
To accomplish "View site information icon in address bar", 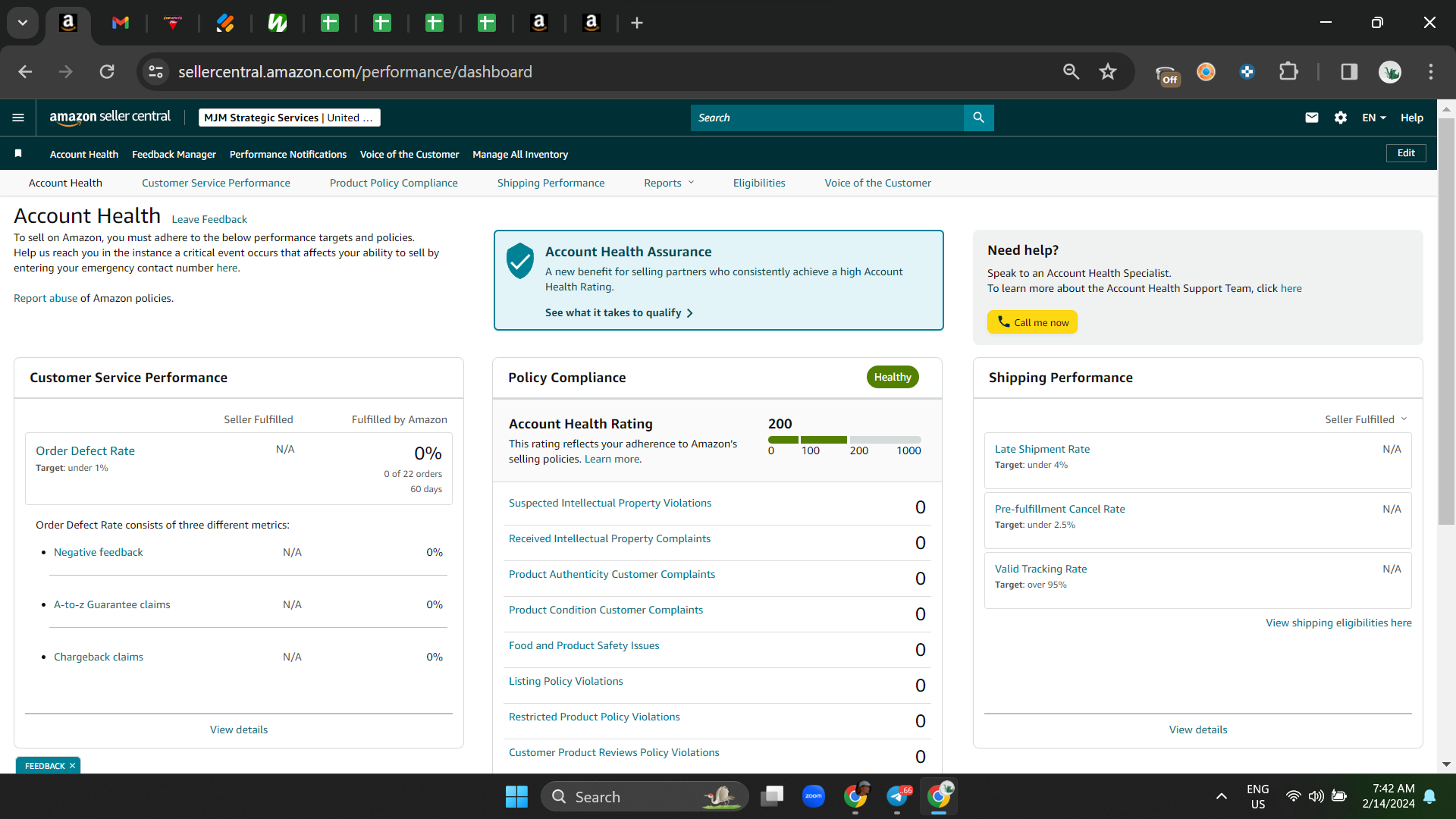I will 155,71.
